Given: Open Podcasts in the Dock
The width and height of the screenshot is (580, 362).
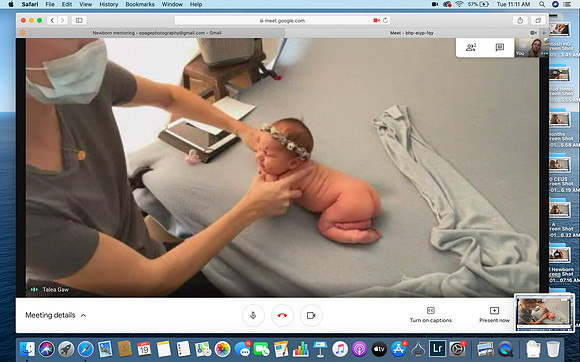Looking at the screenshot, I should (x=359, y=349).
